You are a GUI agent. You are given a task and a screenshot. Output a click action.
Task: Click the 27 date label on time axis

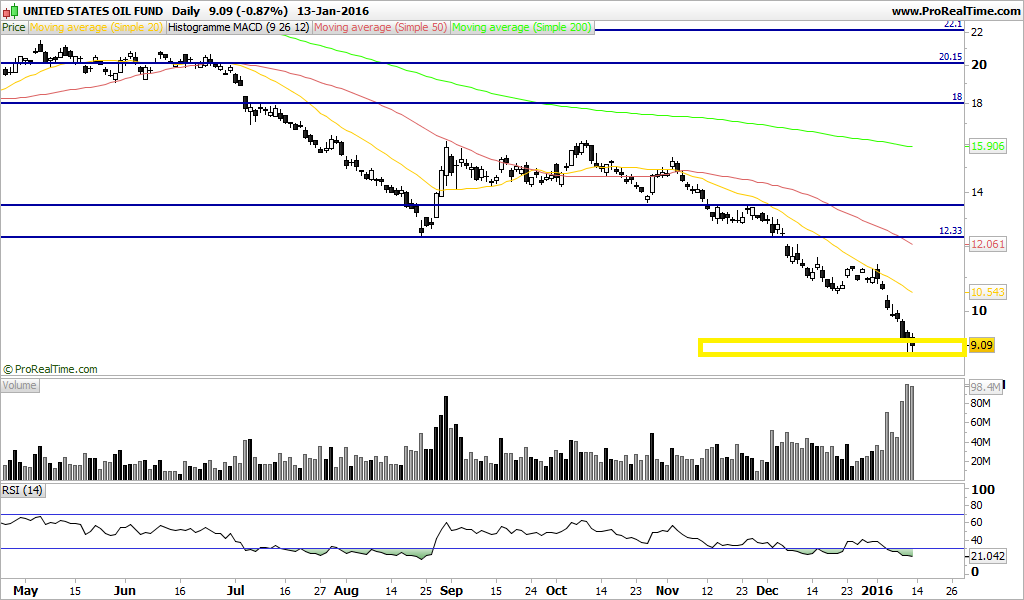tap(320, 591)
